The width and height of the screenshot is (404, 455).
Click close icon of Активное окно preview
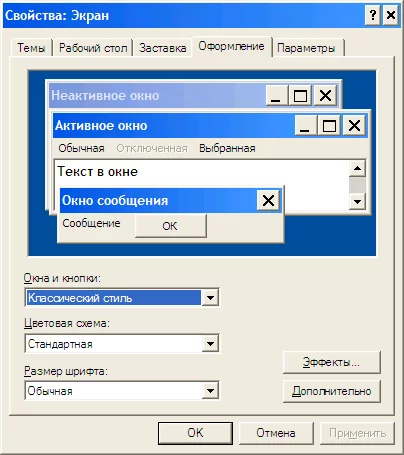354,126
